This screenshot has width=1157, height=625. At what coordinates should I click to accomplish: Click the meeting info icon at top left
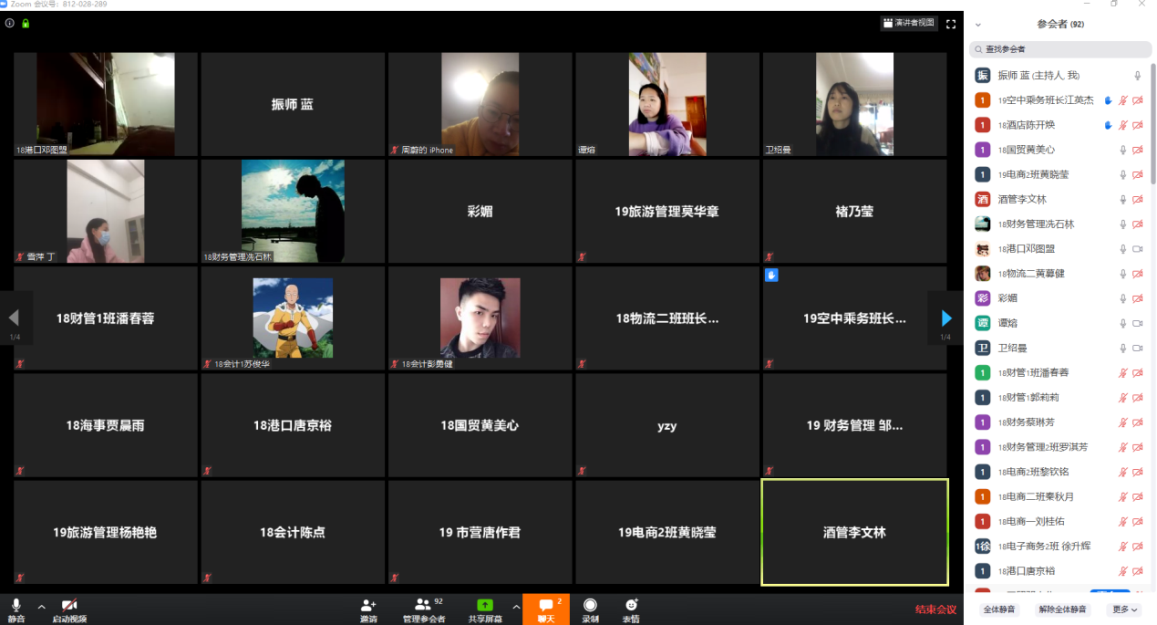pyautogui.click(x=10, y=23)
